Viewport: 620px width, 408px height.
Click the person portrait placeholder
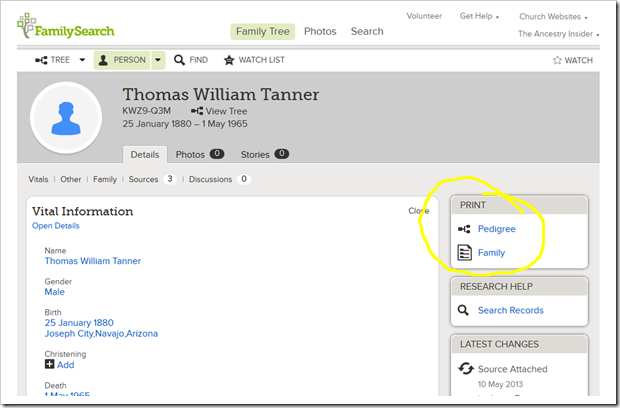66,118
